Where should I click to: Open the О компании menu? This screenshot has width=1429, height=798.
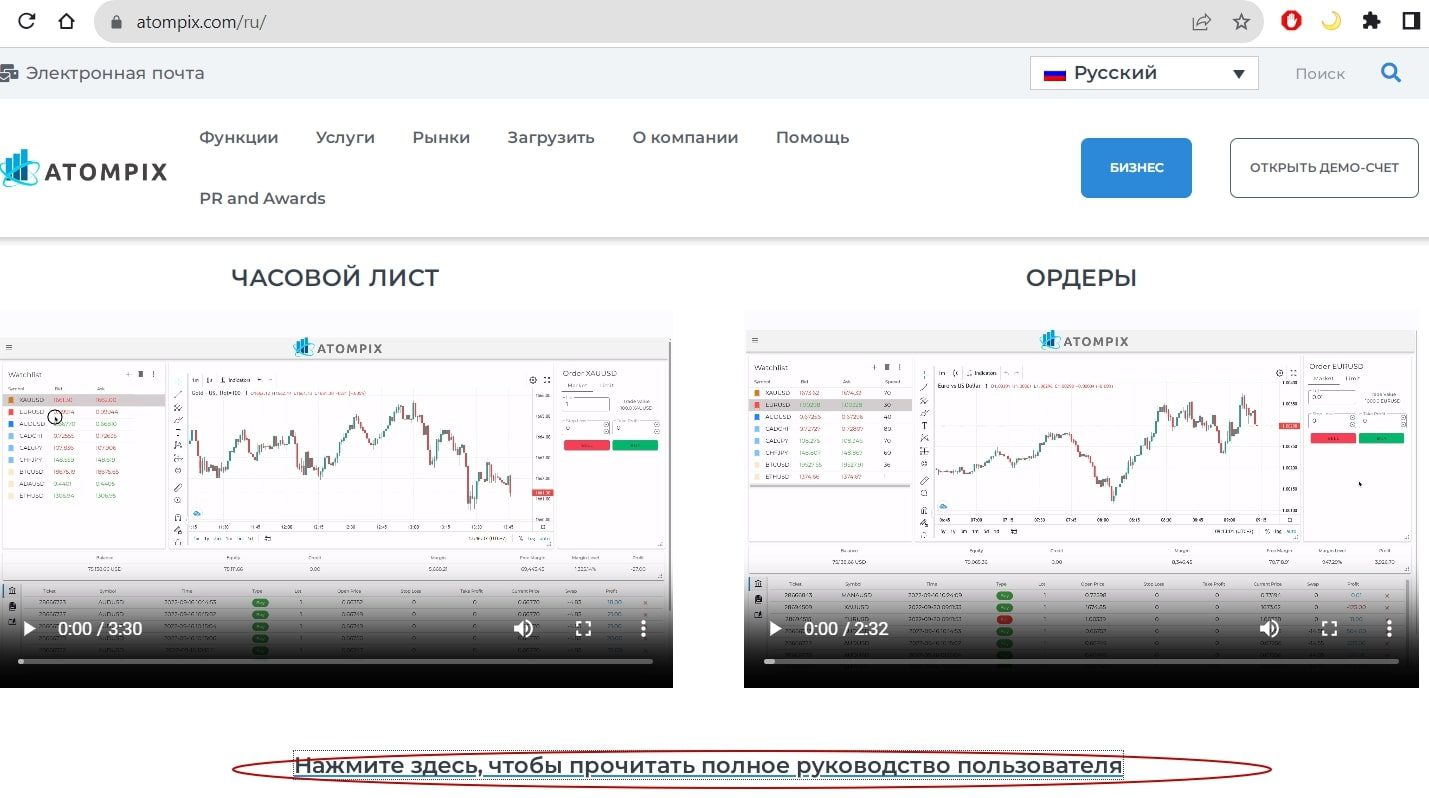685,138
